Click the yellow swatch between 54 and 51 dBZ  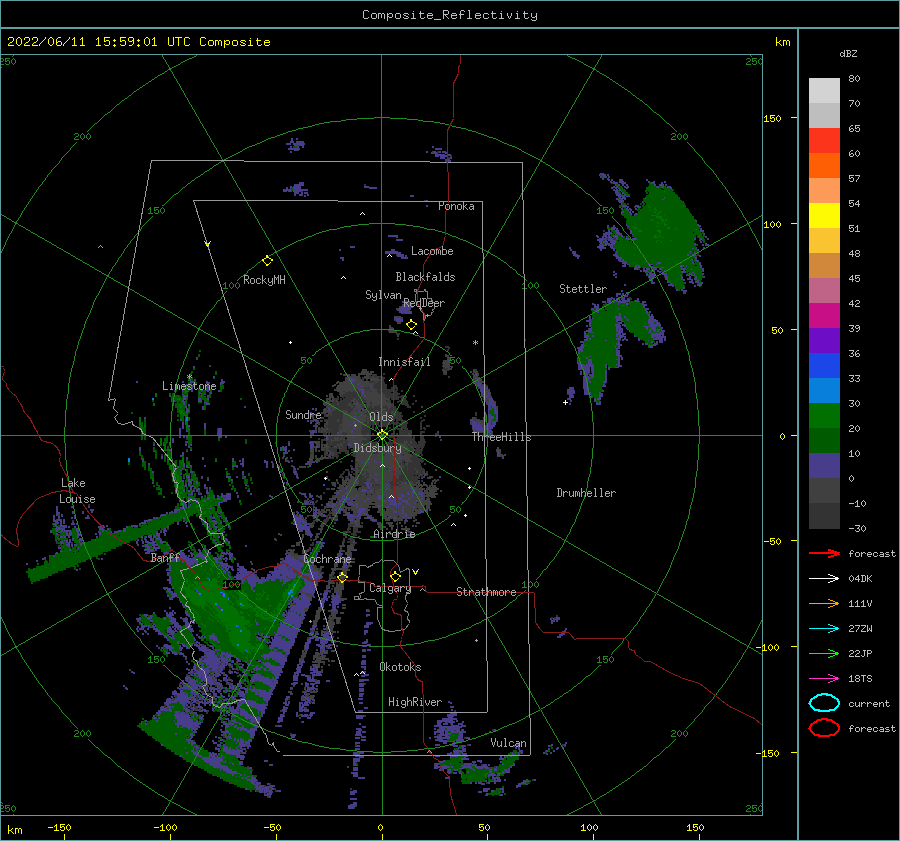(x=824, y=216)
